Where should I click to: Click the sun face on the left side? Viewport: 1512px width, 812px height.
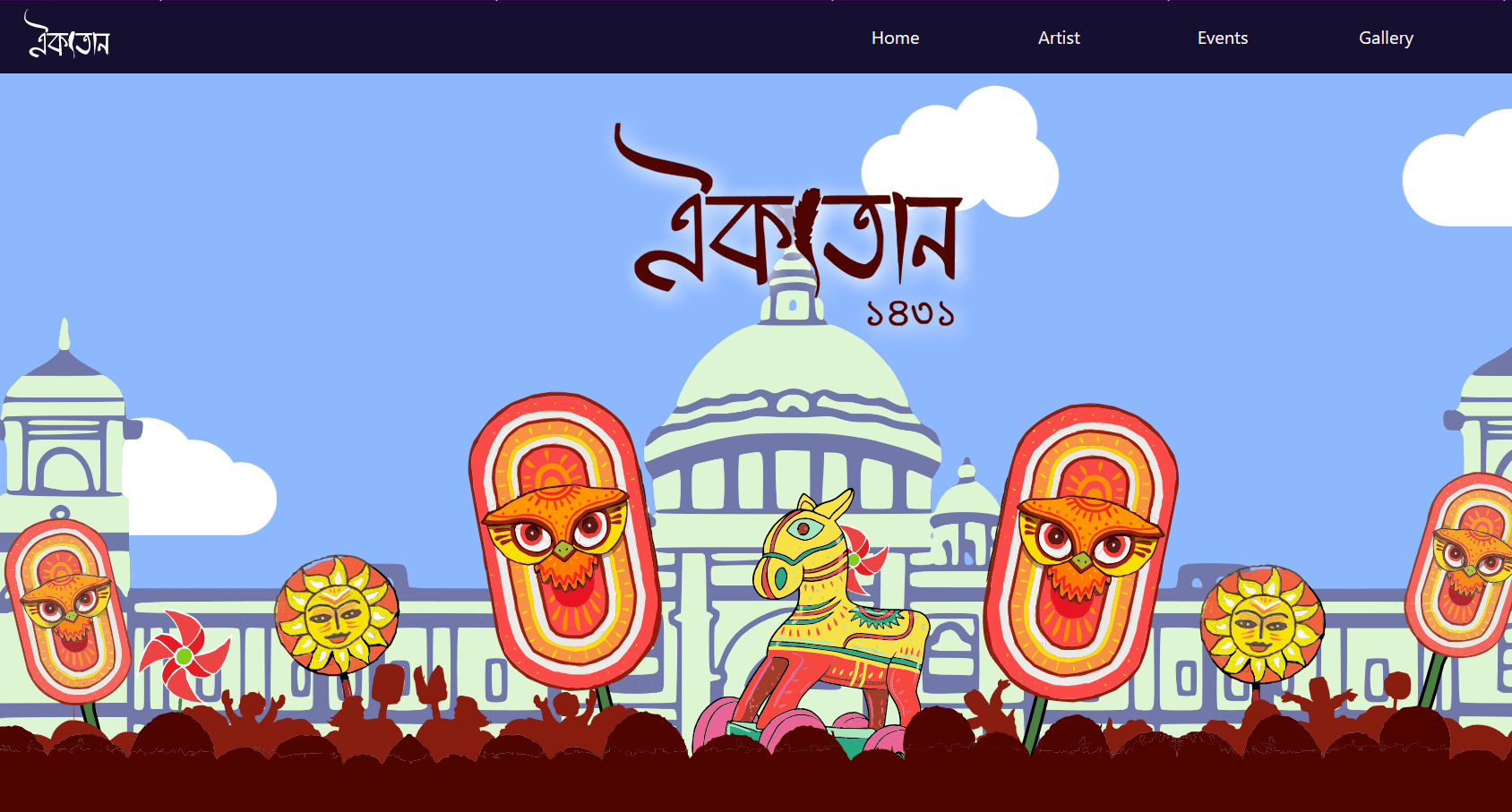(x=337, y=614)
